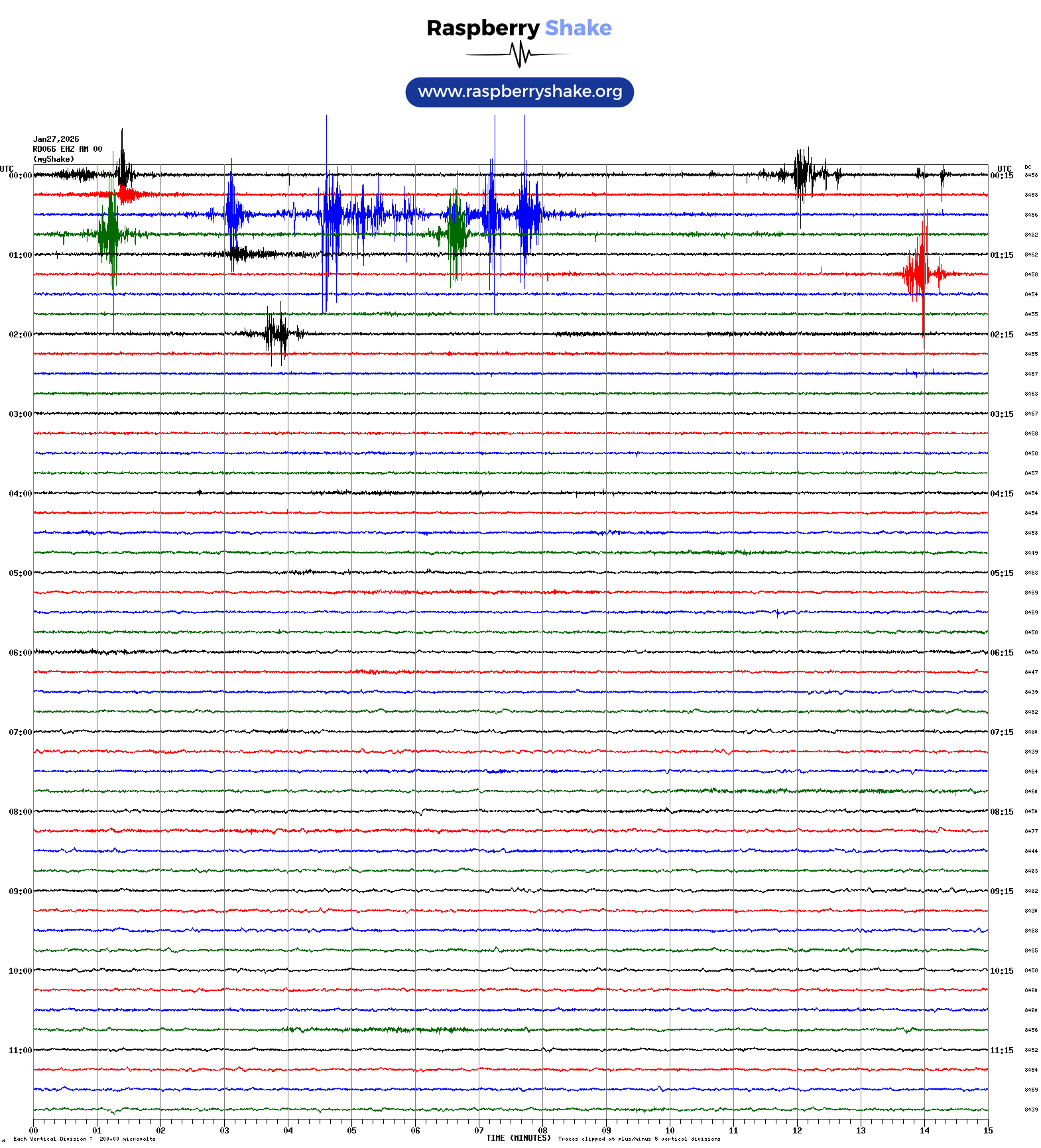Click the Traces clipped footer note
Viewport: 1041px width, 1148px height.
coord(639,1139)
